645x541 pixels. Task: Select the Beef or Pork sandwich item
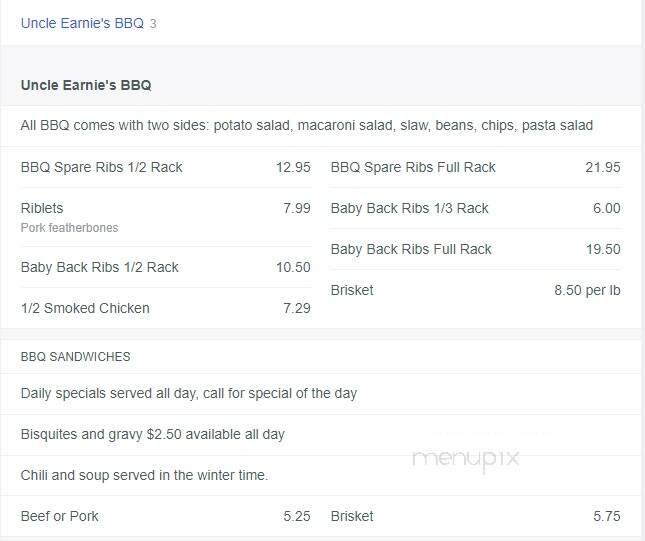pyautogui.click(x=60, y=516)
